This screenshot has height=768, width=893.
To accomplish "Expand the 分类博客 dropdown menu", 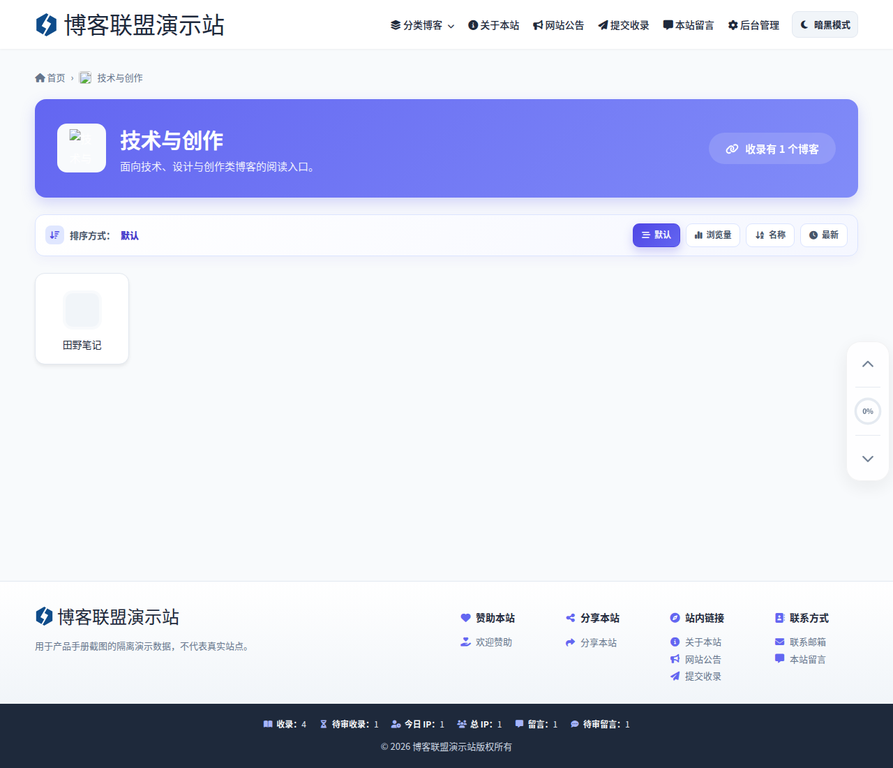I will pos(422,25).
